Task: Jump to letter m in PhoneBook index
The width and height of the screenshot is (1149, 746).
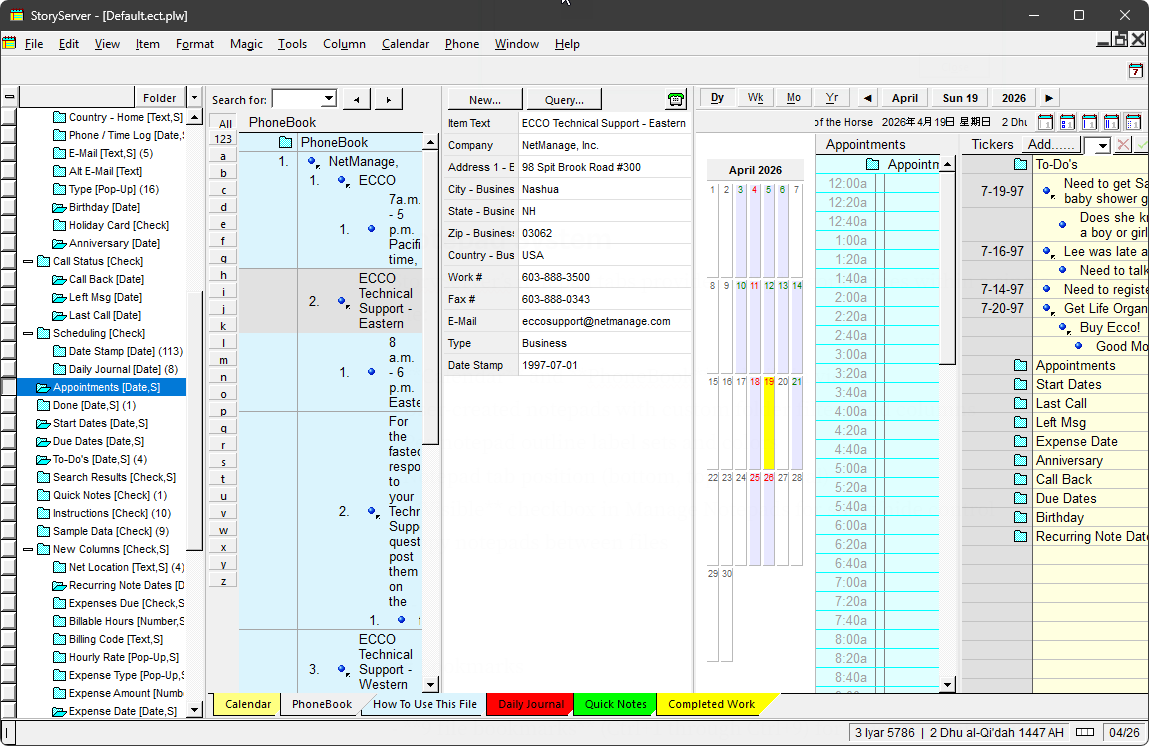Action: pyautogui.click(x=223, y=360)
